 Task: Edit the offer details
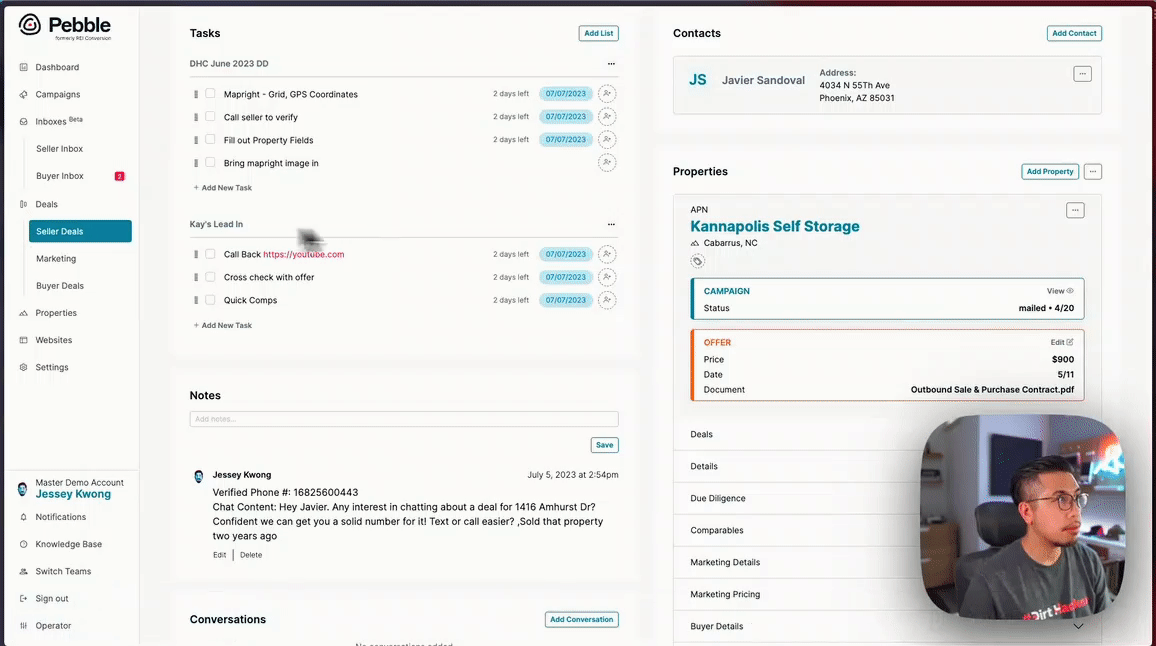pos(1062,342)
